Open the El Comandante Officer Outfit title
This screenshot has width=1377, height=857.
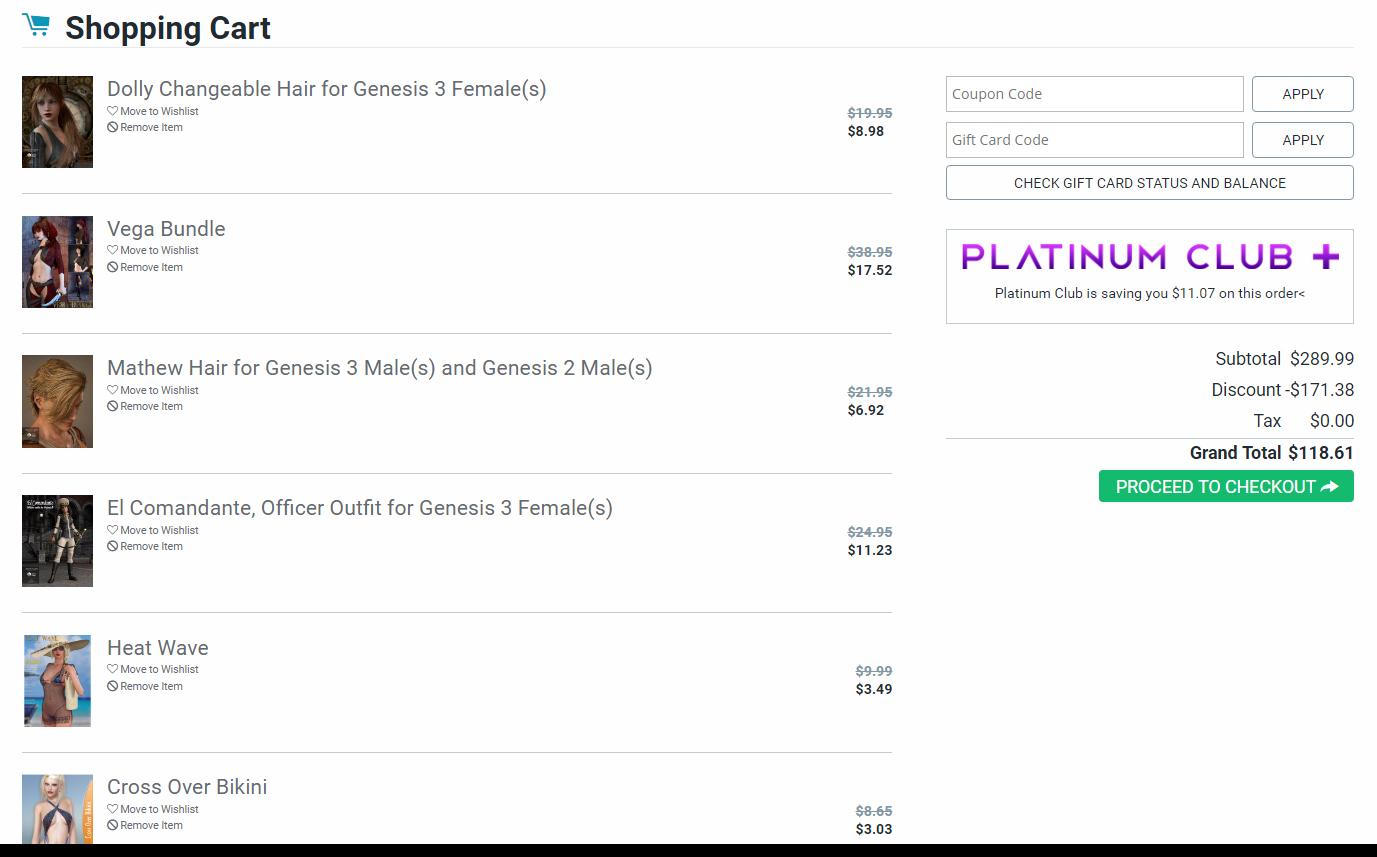point(359,508)
